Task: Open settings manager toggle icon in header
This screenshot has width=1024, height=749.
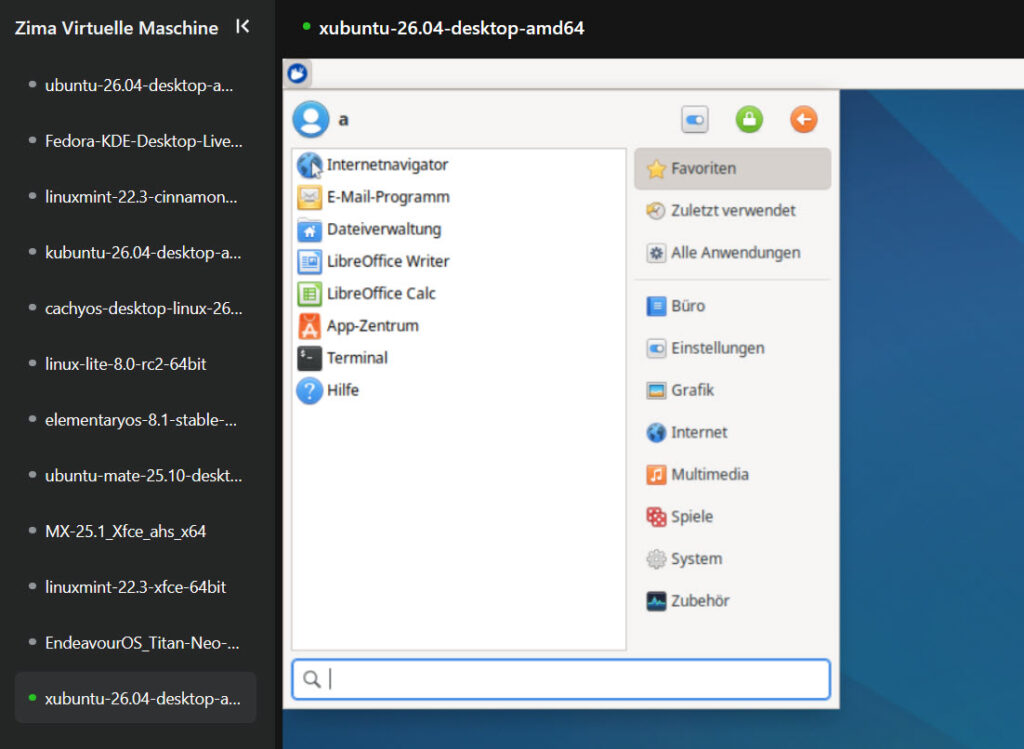Action: click(695, 120)
